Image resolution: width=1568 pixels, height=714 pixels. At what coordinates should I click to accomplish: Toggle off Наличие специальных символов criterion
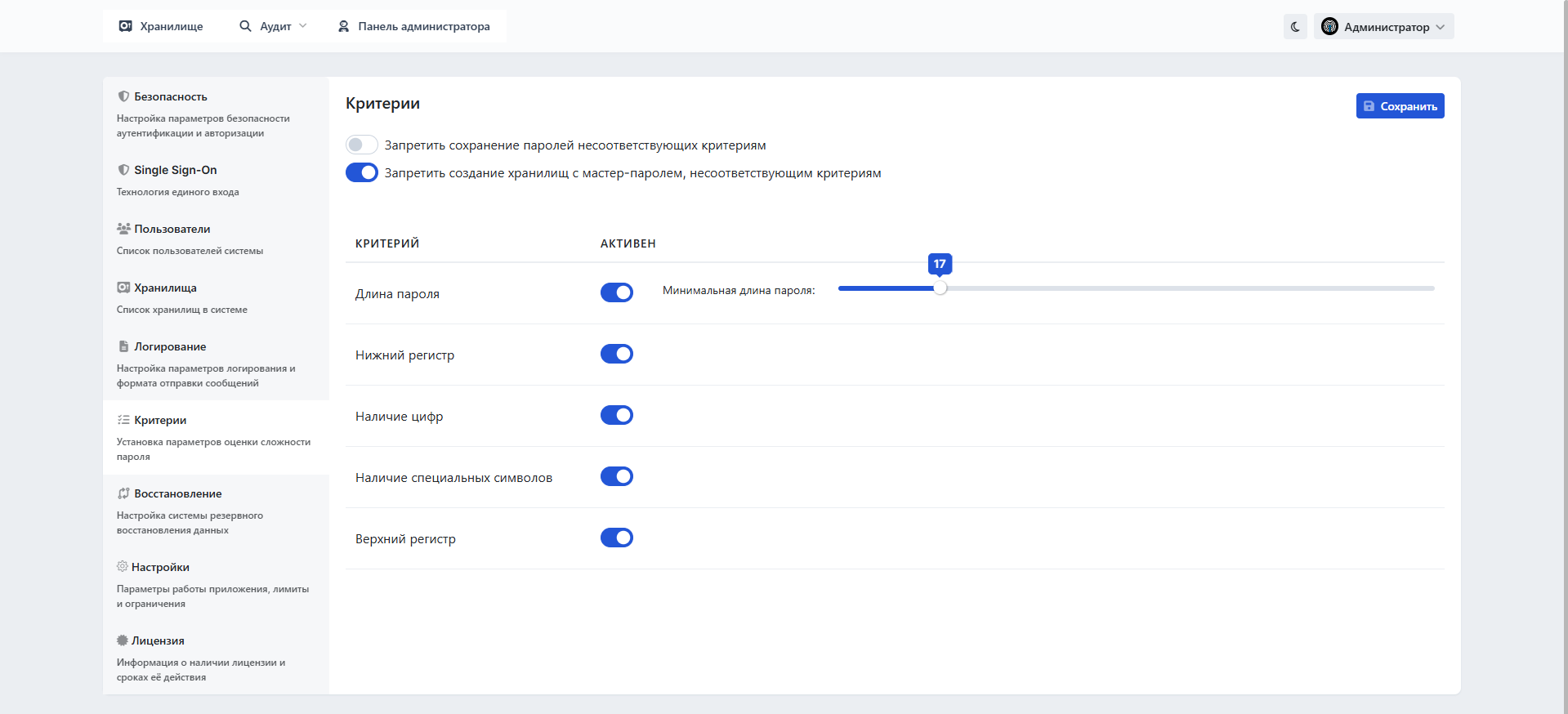(x=616, y=476)
